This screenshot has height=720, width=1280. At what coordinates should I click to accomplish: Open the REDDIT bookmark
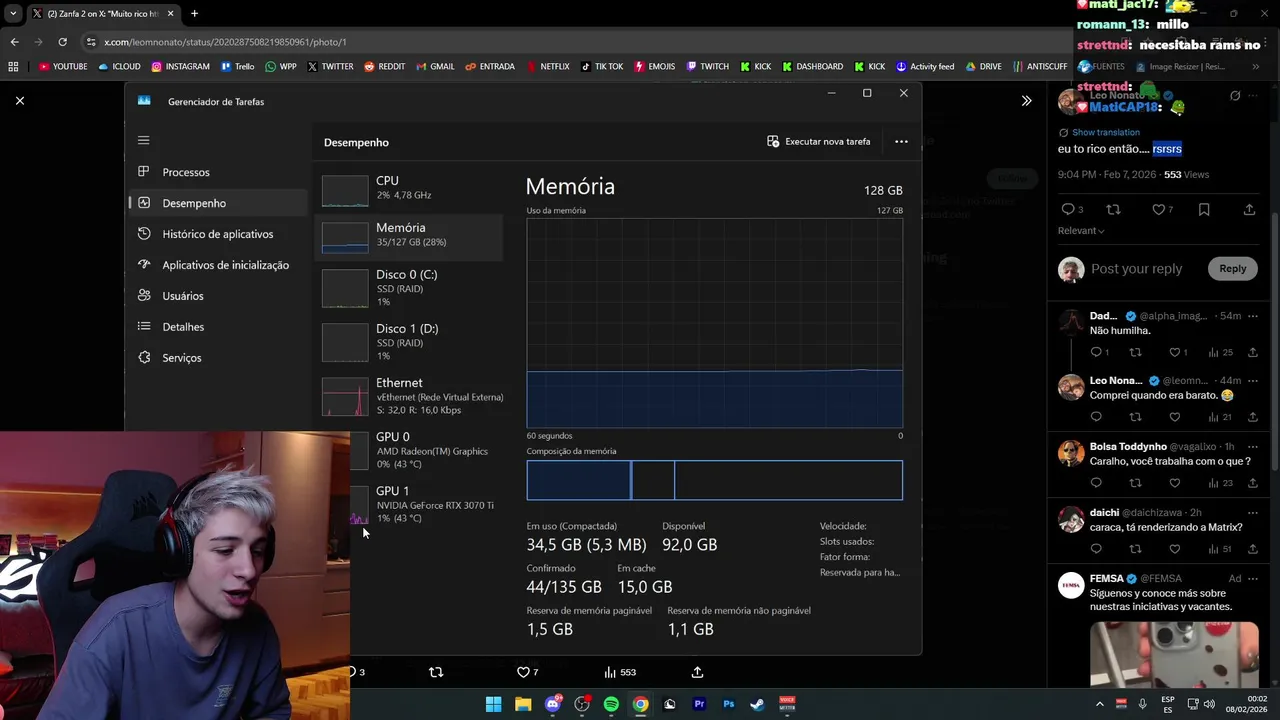pyautogui.click(x=385, y=67)
